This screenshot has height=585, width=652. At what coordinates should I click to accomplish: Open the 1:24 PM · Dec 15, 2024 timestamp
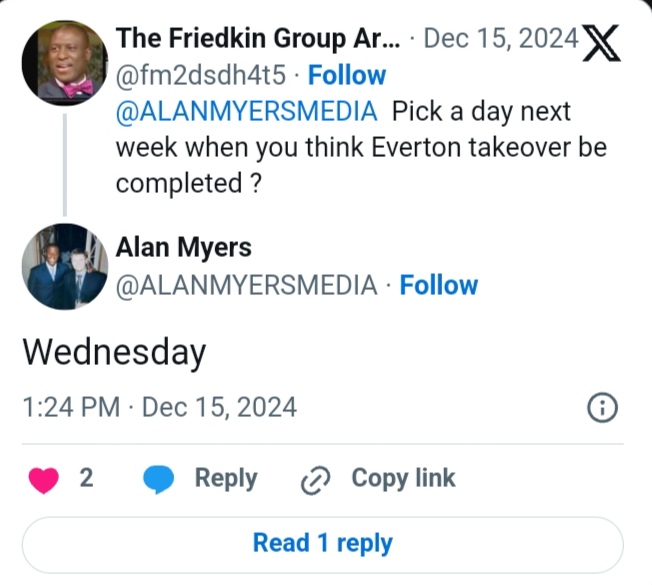(x=159, y=407)
